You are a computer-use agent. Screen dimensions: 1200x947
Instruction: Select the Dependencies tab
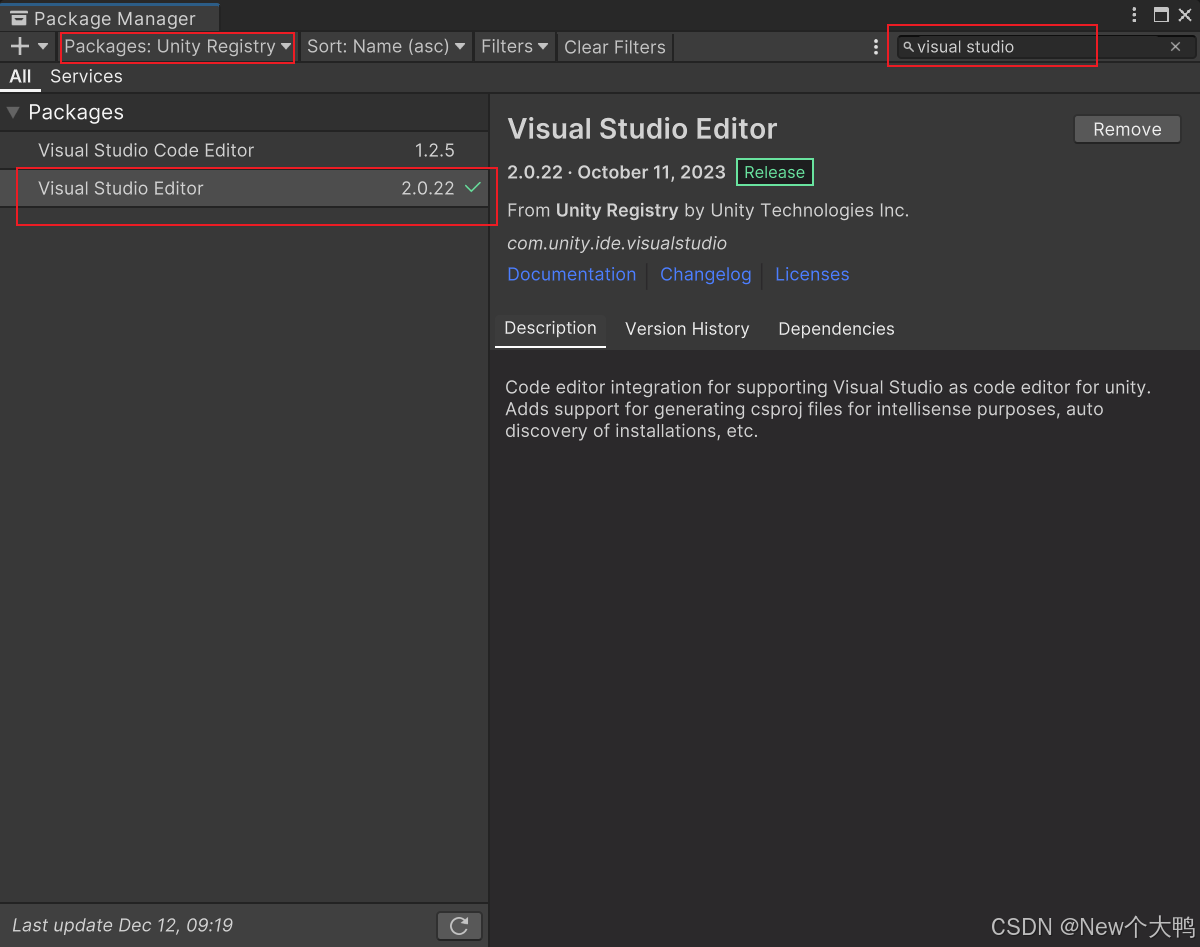(836, 329)
